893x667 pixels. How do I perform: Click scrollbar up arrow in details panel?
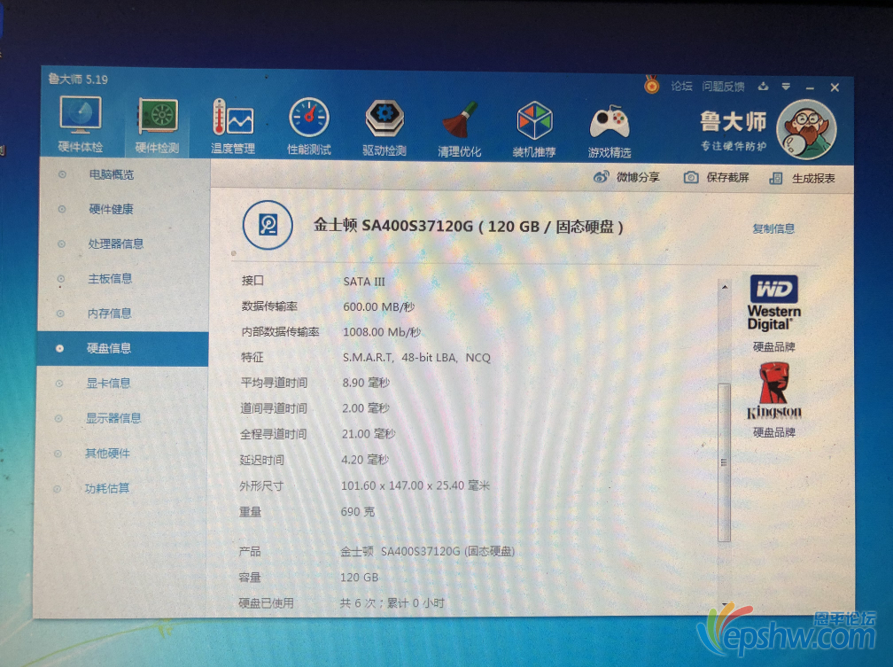(724, 287)
